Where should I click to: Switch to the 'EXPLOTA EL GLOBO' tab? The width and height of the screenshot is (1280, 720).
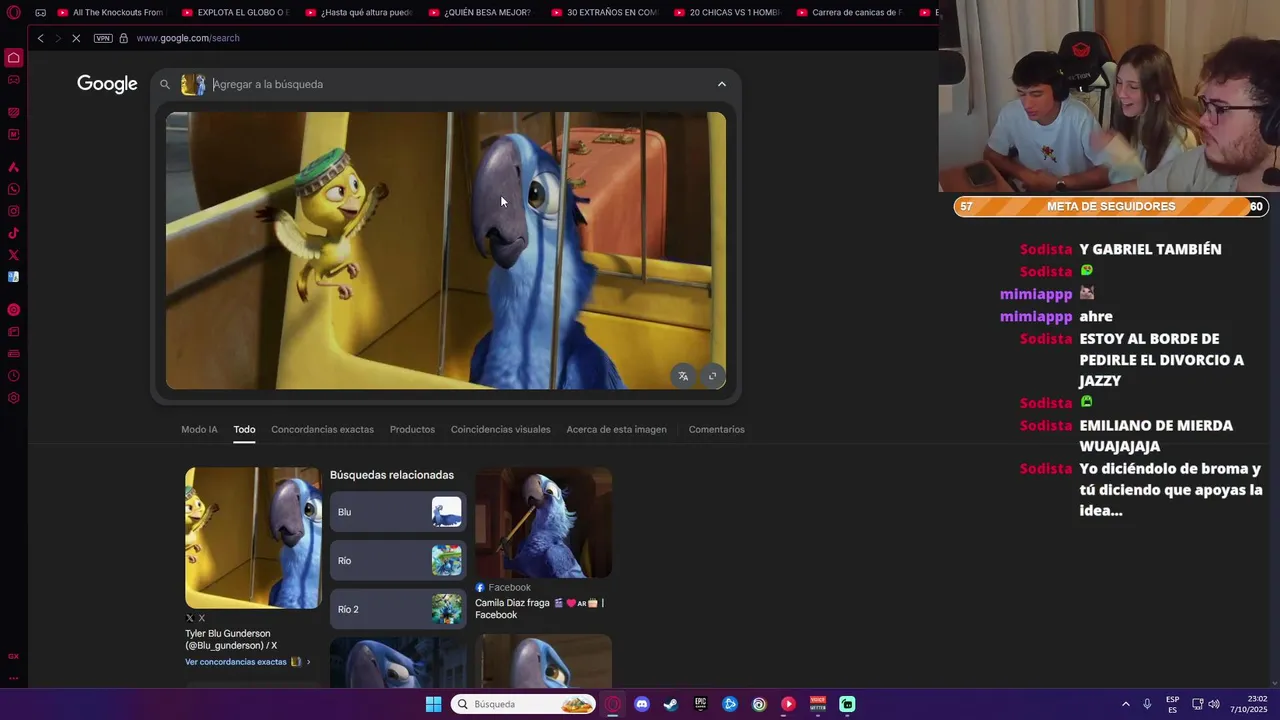point(235,13)
